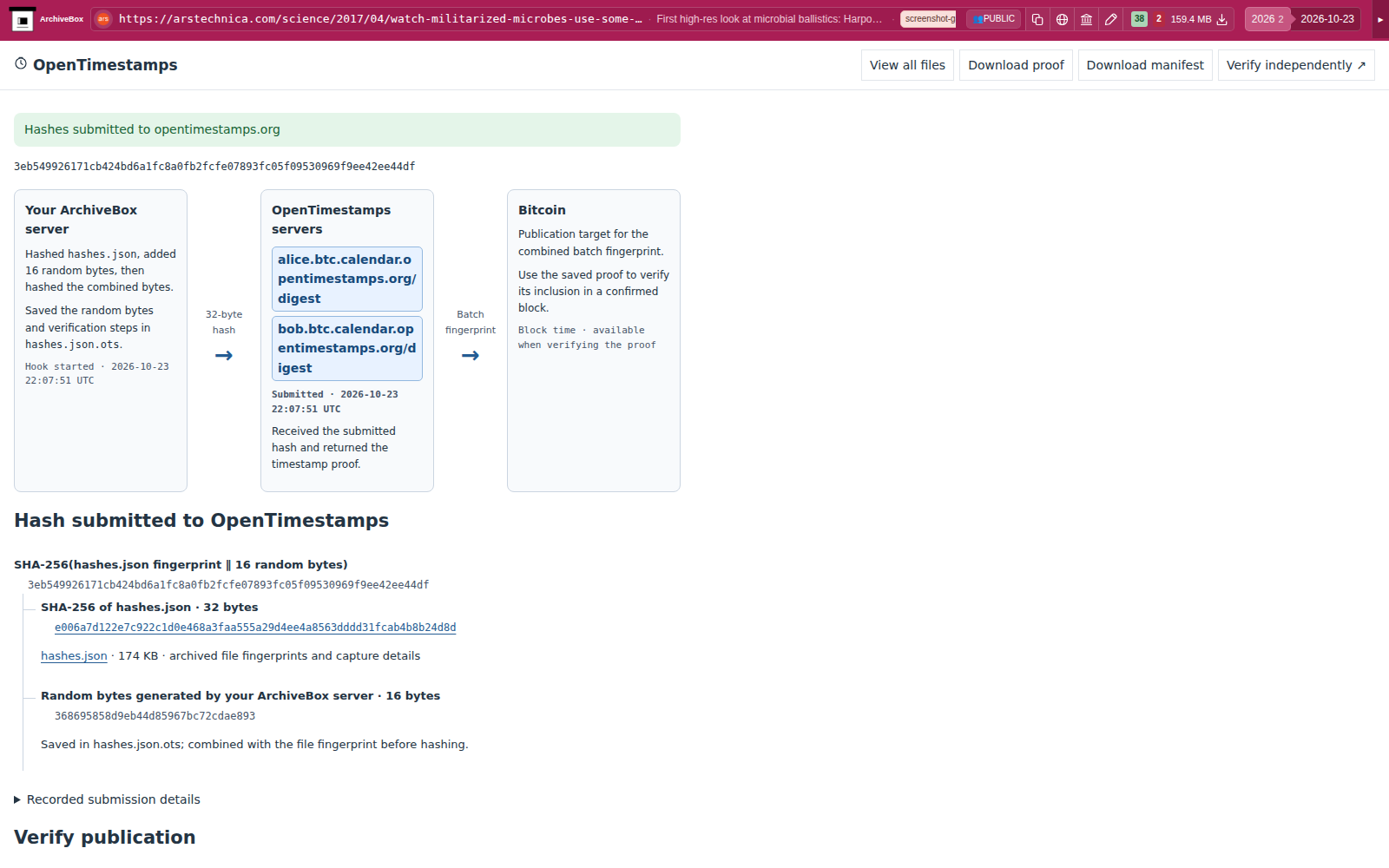Open the archived Ars Technica URL

380,19
